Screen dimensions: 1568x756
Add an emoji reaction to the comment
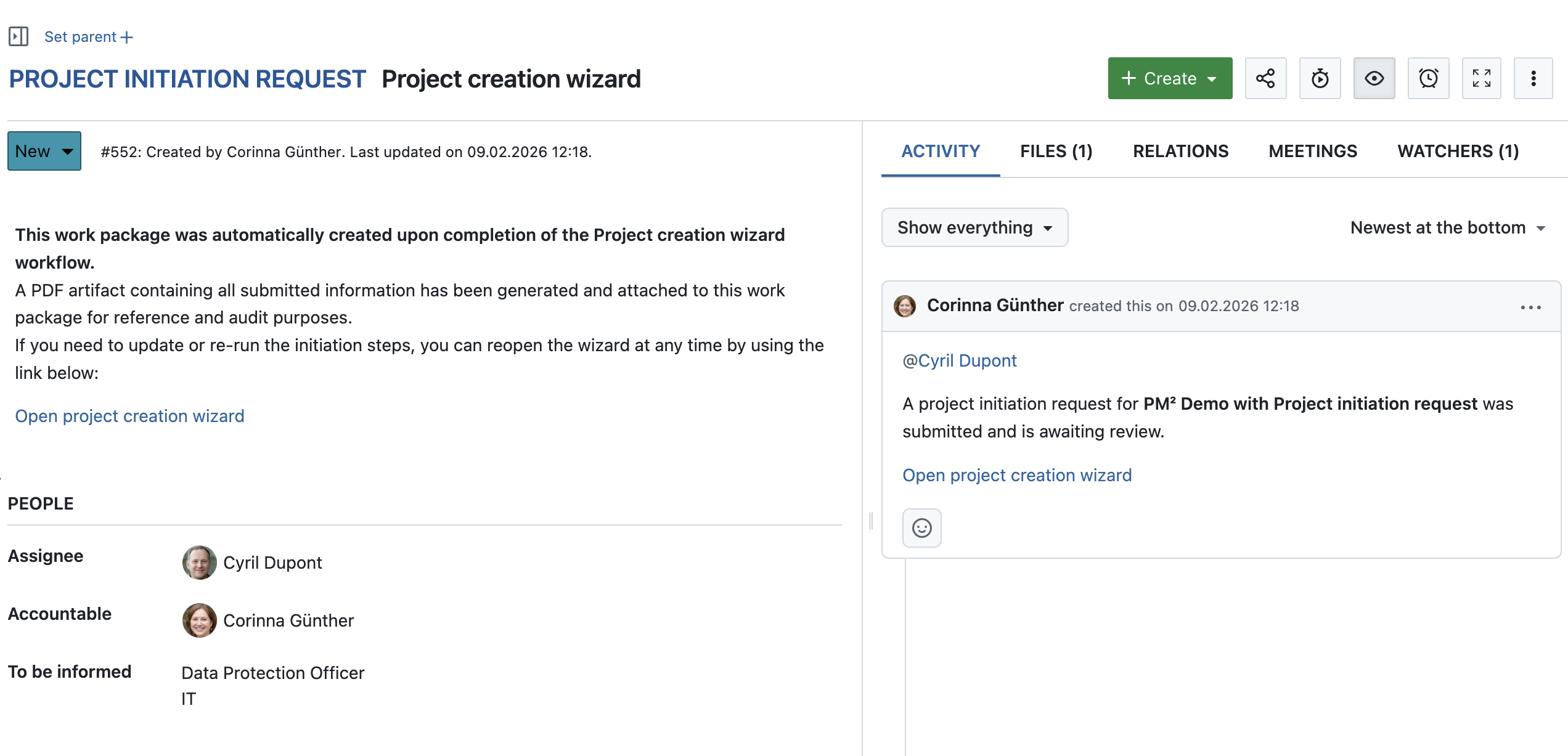click(921, 528)
